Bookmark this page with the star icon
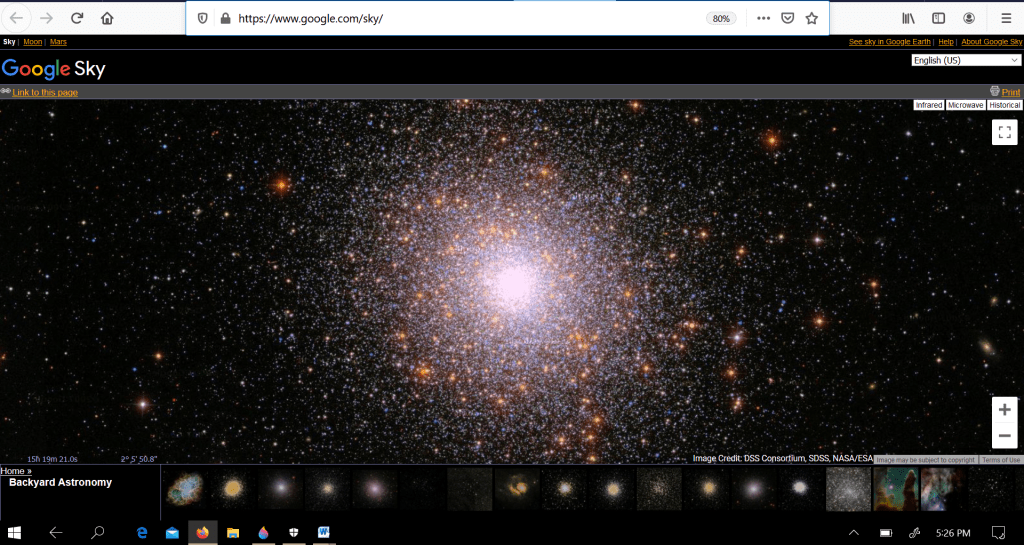Viewport: 1024px width, 545px height. [812, 18]
